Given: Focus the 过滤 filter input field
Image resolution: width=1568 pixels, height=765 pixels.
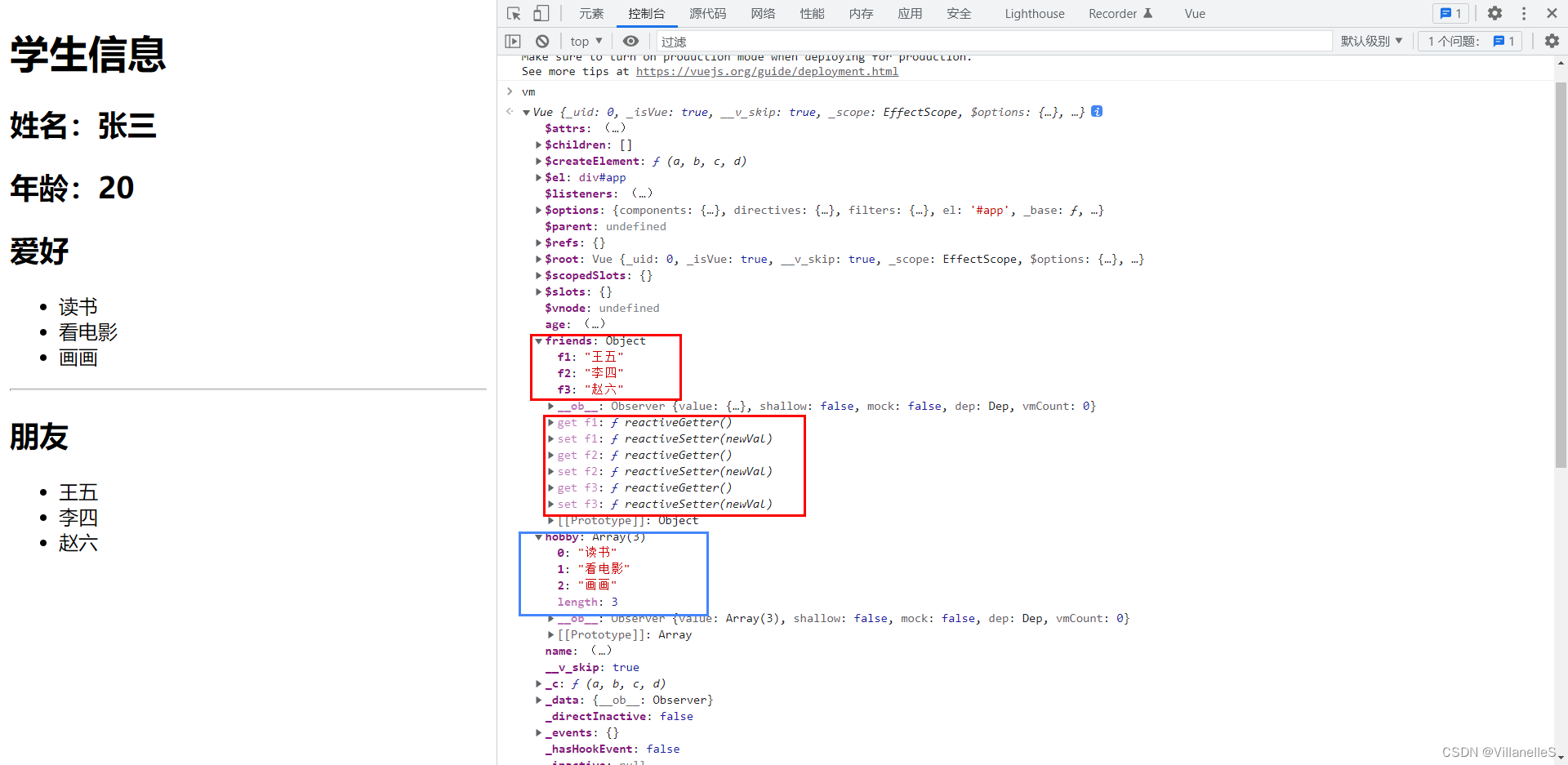Looking at the screenshot, I should click(x=993, y=41).
